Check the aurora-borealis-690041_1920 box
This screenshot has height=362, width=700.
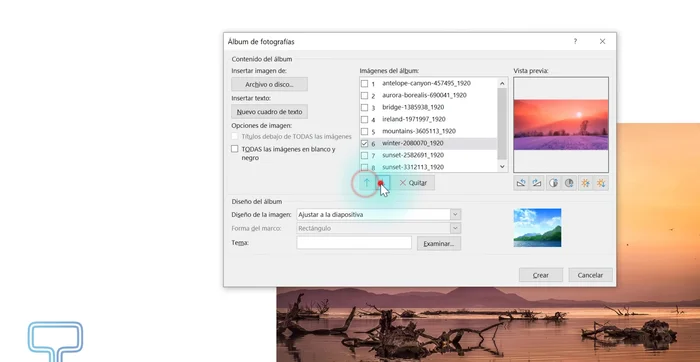365,96
